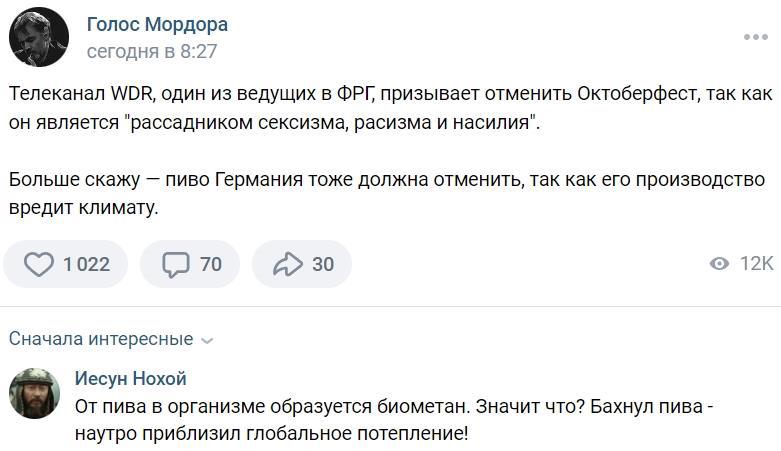
Task: Like the post with the heart icon
Action: click(x=39, y=264)
